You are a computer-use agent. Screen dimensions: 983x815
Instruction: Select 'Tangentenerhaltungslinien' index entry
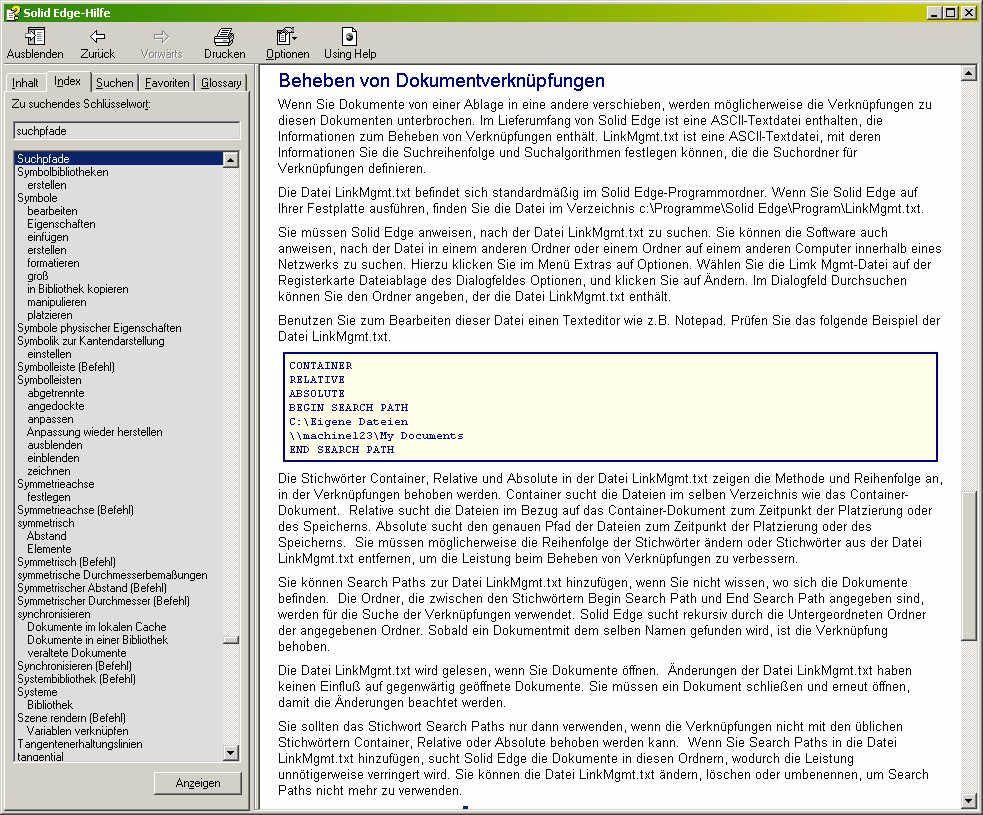(x=80, y=744)
